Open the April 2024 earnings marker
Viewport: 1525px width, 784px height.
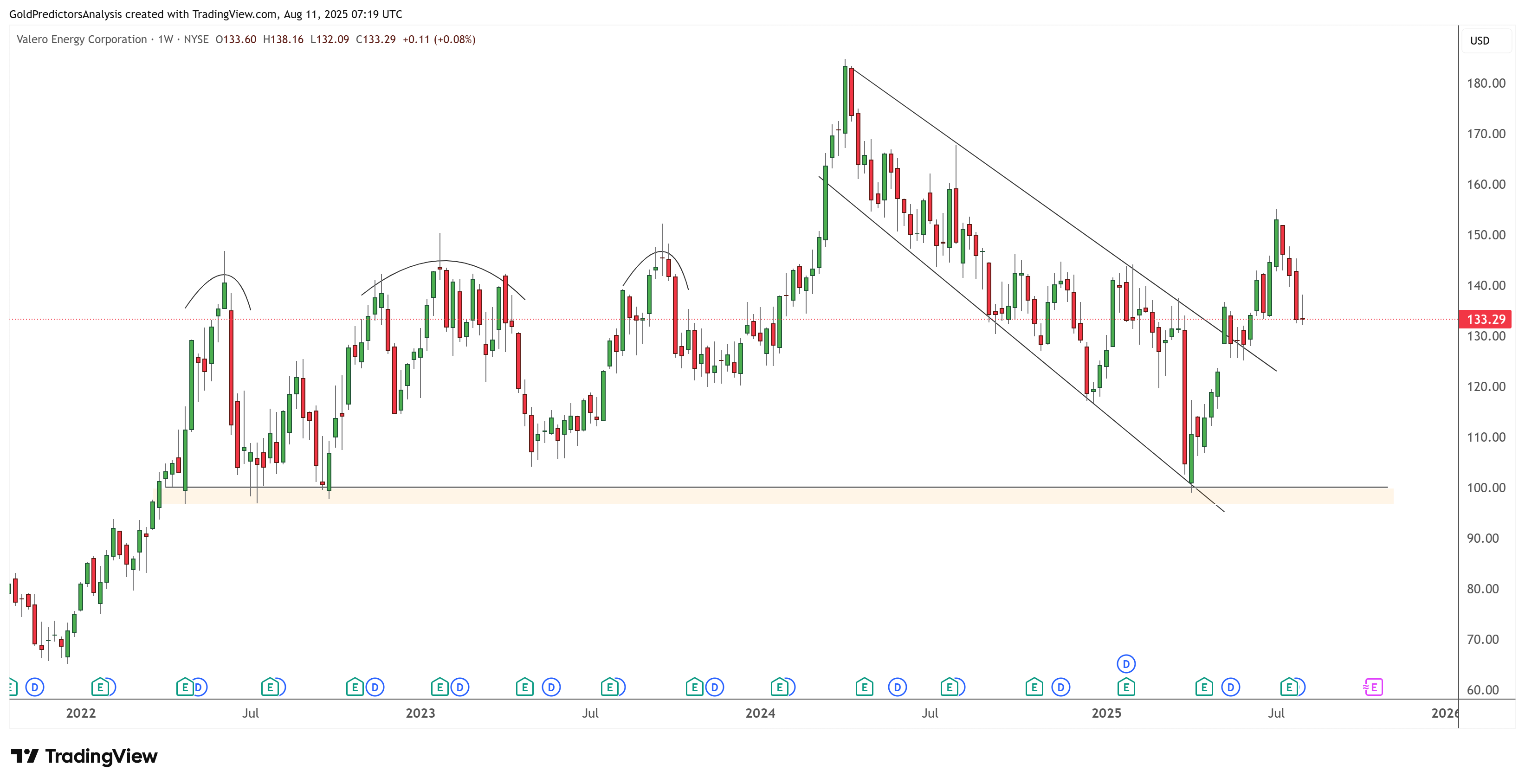click(864, 687)
